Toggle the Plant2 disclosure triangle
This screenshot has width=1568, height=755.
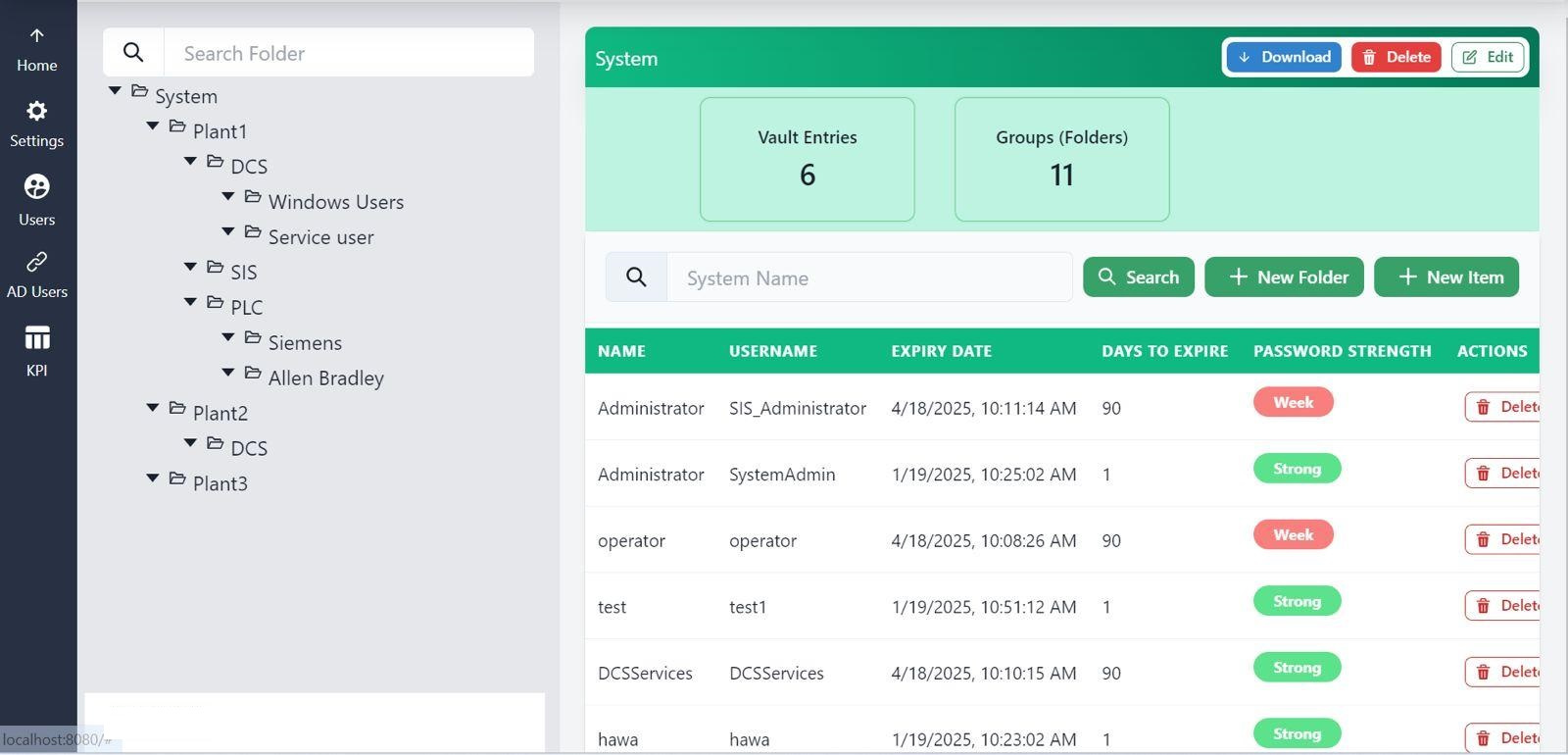(153, 408)
